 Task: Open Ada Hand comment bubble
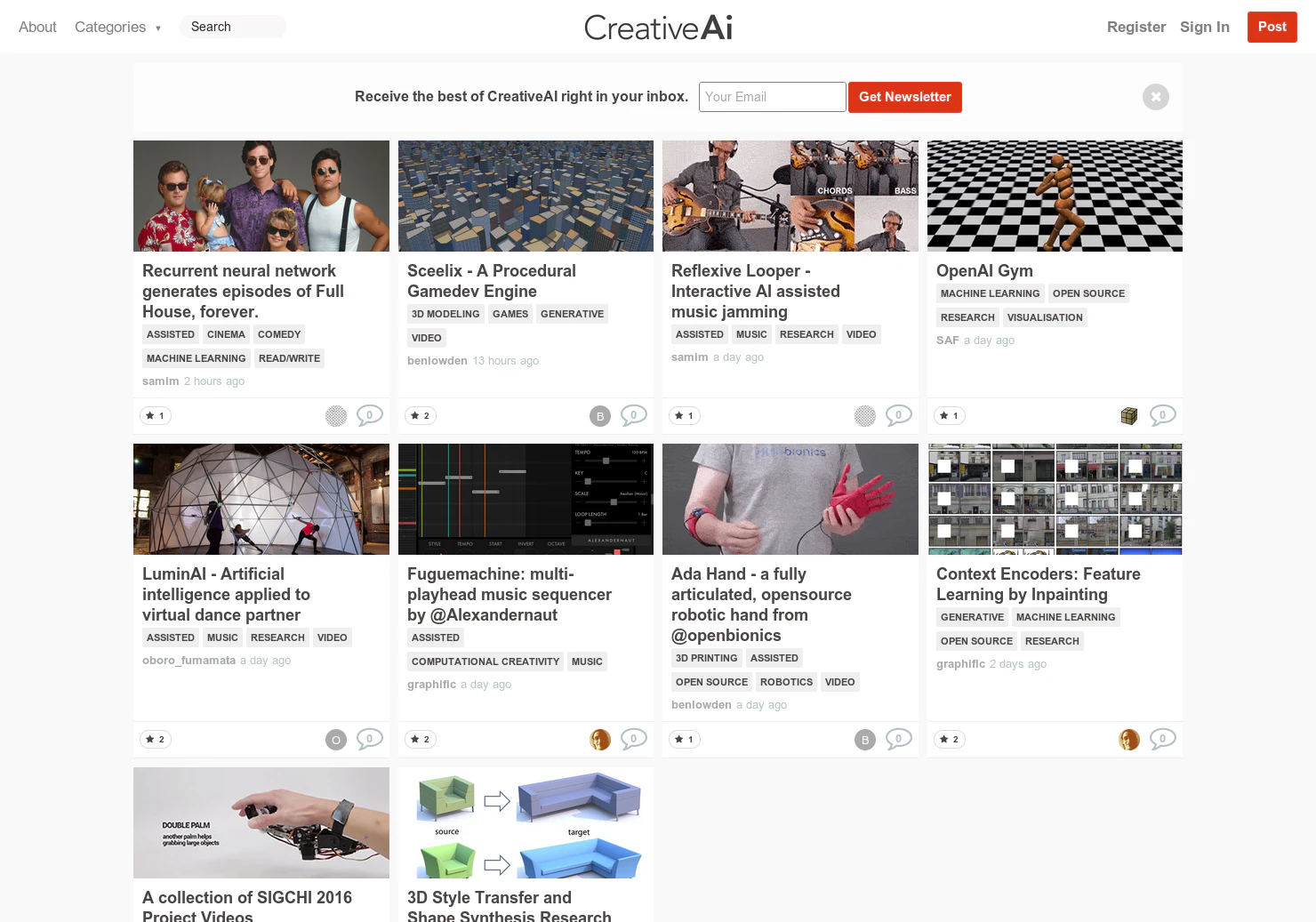click(899, 739)
